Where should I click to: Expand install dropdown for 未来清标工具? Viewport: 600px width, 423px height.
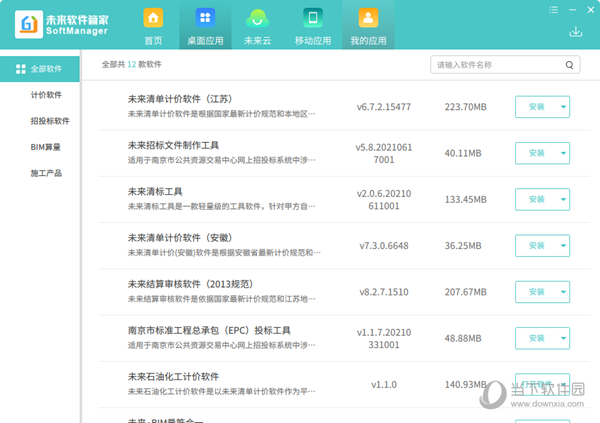click(564, 199)
